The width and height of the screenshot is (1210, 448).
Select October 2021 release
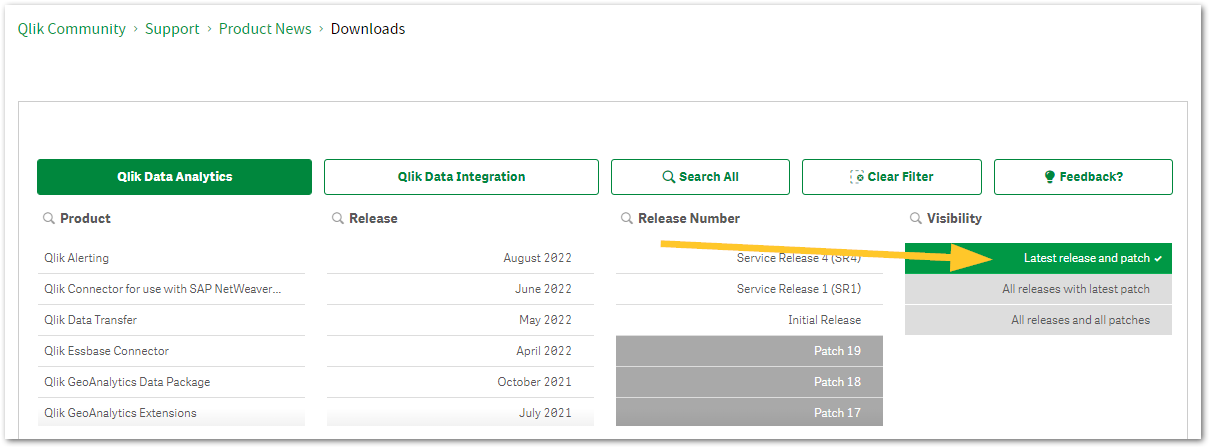click(x=460, y=382)
